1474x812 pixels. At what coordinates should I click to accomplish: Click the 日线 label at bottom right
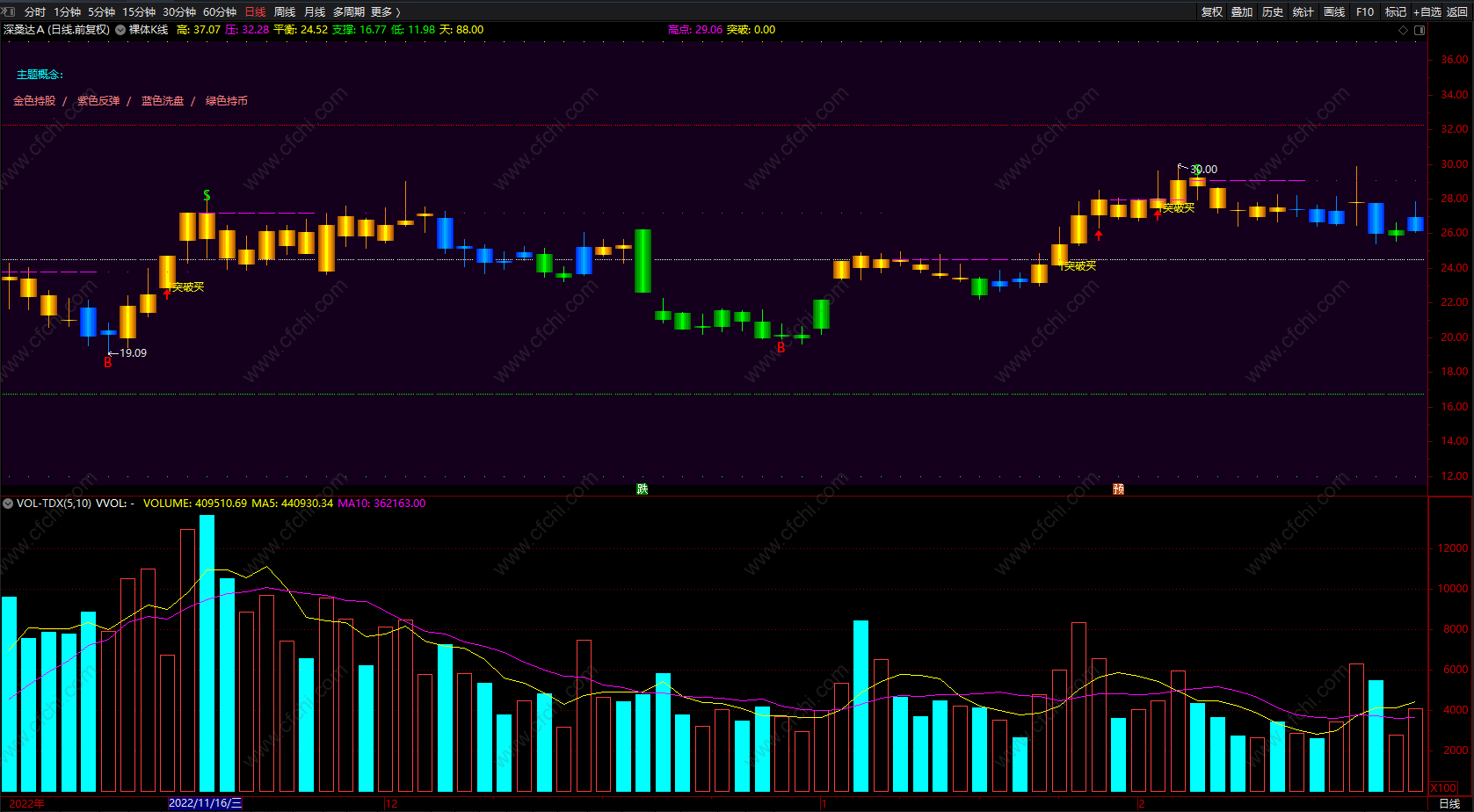[x=1449, y=804]
